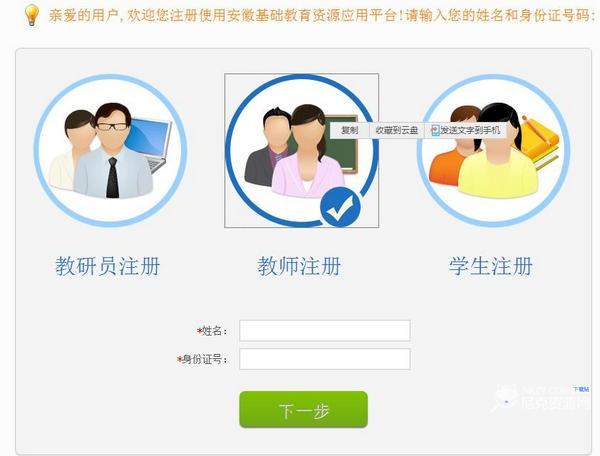The image size is (600, 456).
Task: Click the books in the 学生 picture
Action: (x=540, y=143)
